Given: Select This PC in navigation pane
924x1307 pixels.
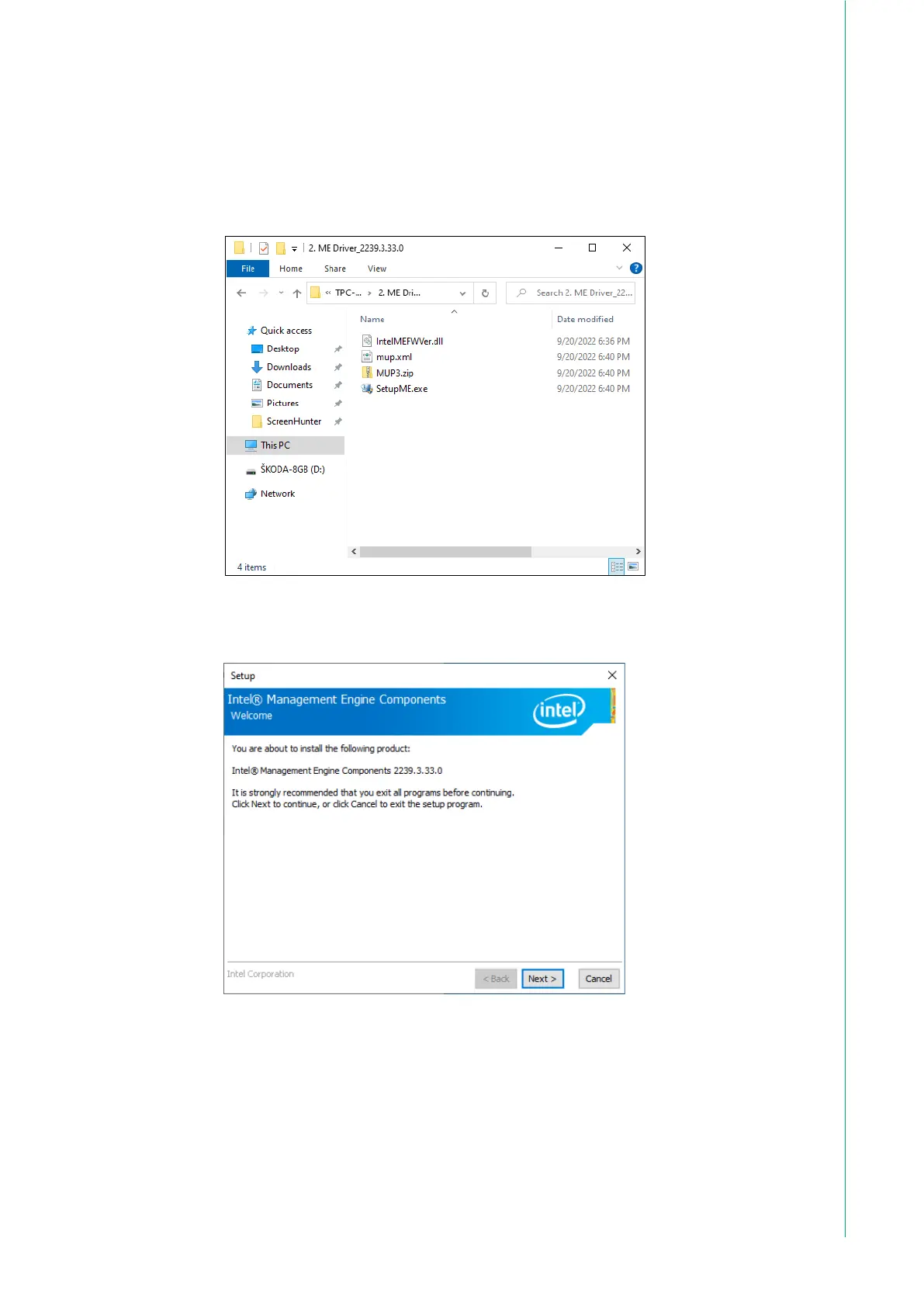Looking at the screenshot, I should click(285, 445).
